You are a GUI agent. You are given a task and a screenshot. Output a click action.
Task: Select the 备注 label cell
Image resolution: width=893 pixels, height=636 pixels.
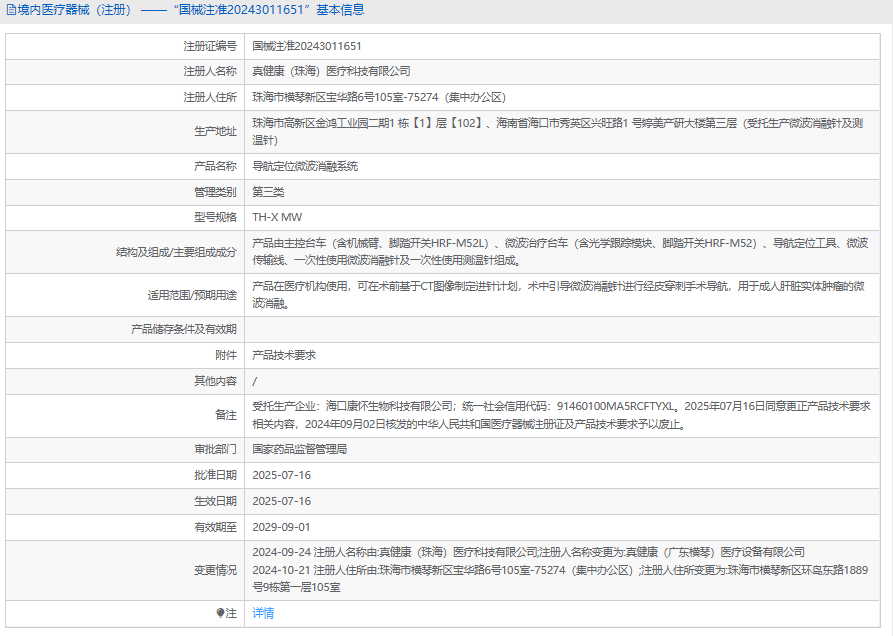[125, 416]
